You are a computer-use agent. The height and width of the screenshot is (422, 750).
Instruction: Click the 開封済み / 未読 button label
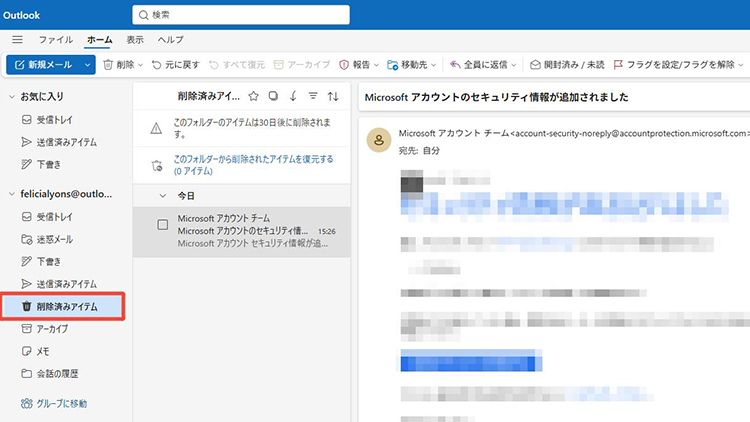pyautogui.click(x=574, y=65)
